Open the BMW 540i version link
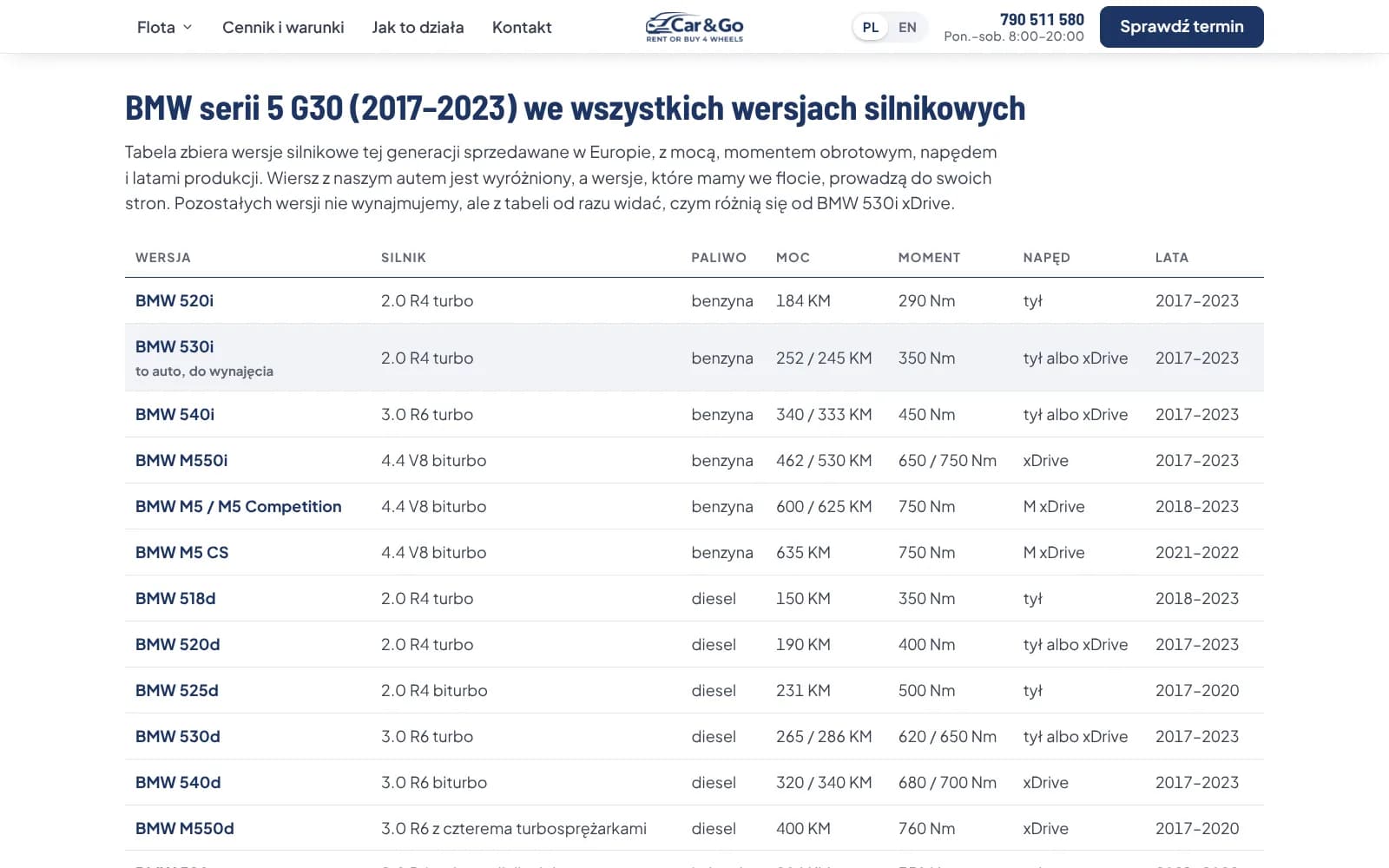 pyautogui.click(x=174, y=415)
